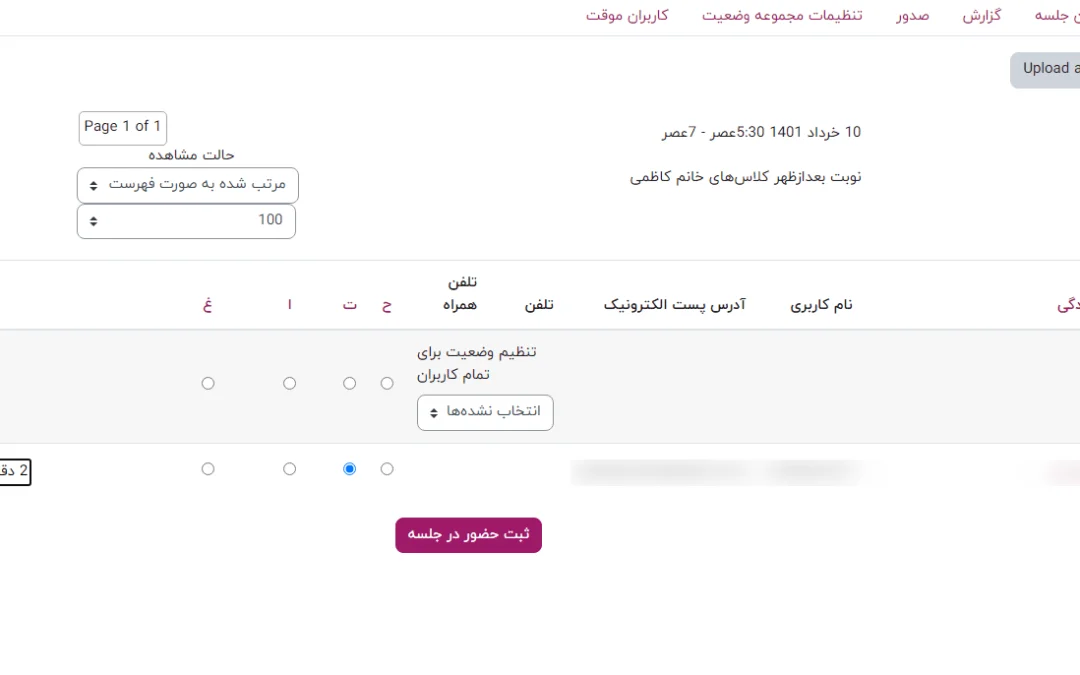Mark the listed user's ح radio

click(387, 469)
